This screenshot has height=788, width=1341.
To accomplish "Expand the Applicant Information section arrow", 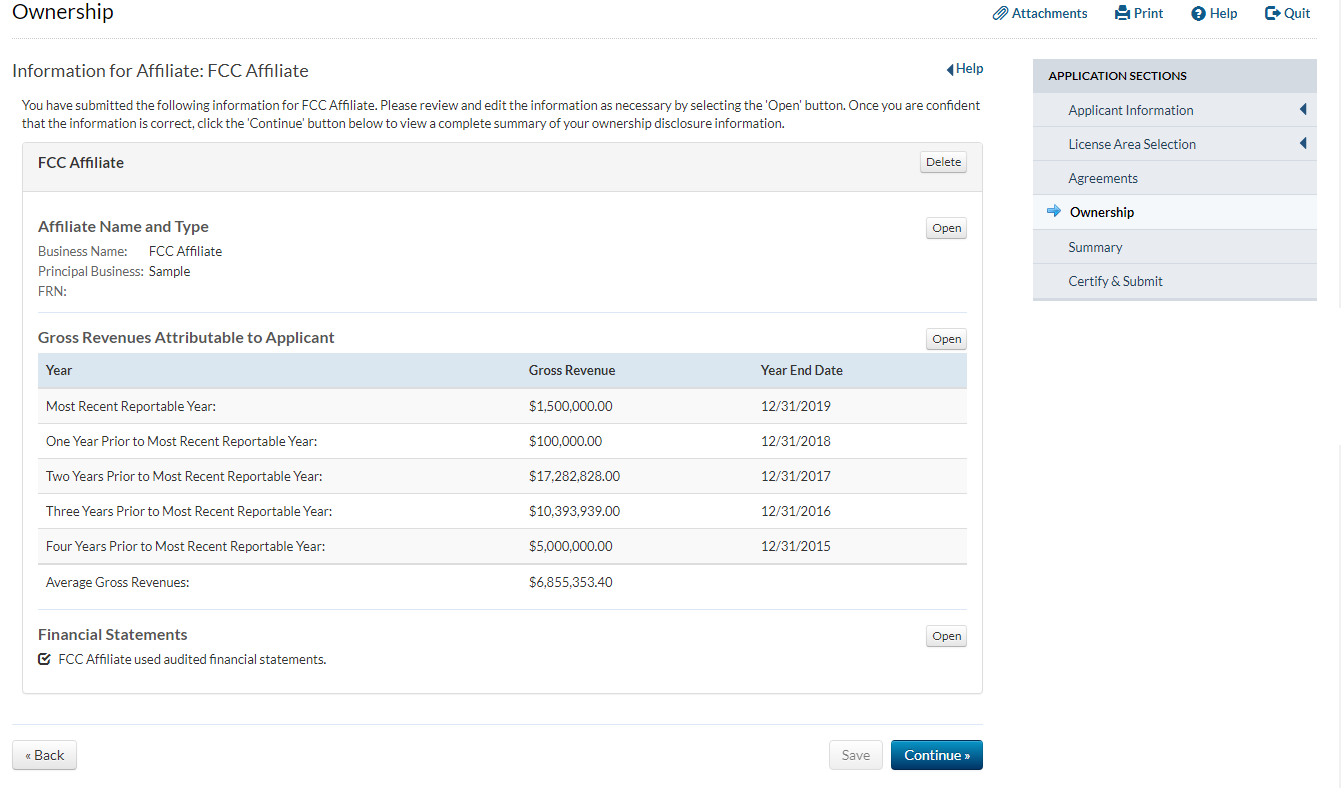I will tap(1303, 110).
